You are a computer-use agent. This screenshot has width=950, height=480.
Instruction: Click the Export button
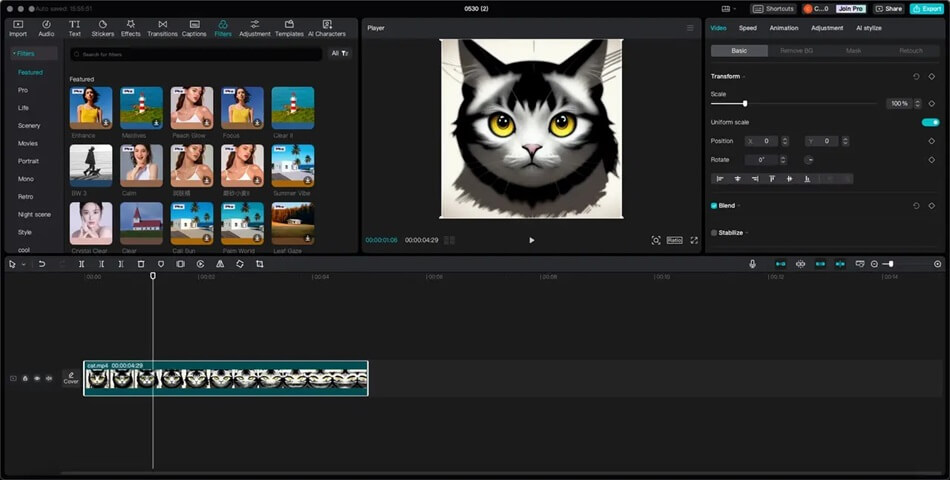pos(926,9)
